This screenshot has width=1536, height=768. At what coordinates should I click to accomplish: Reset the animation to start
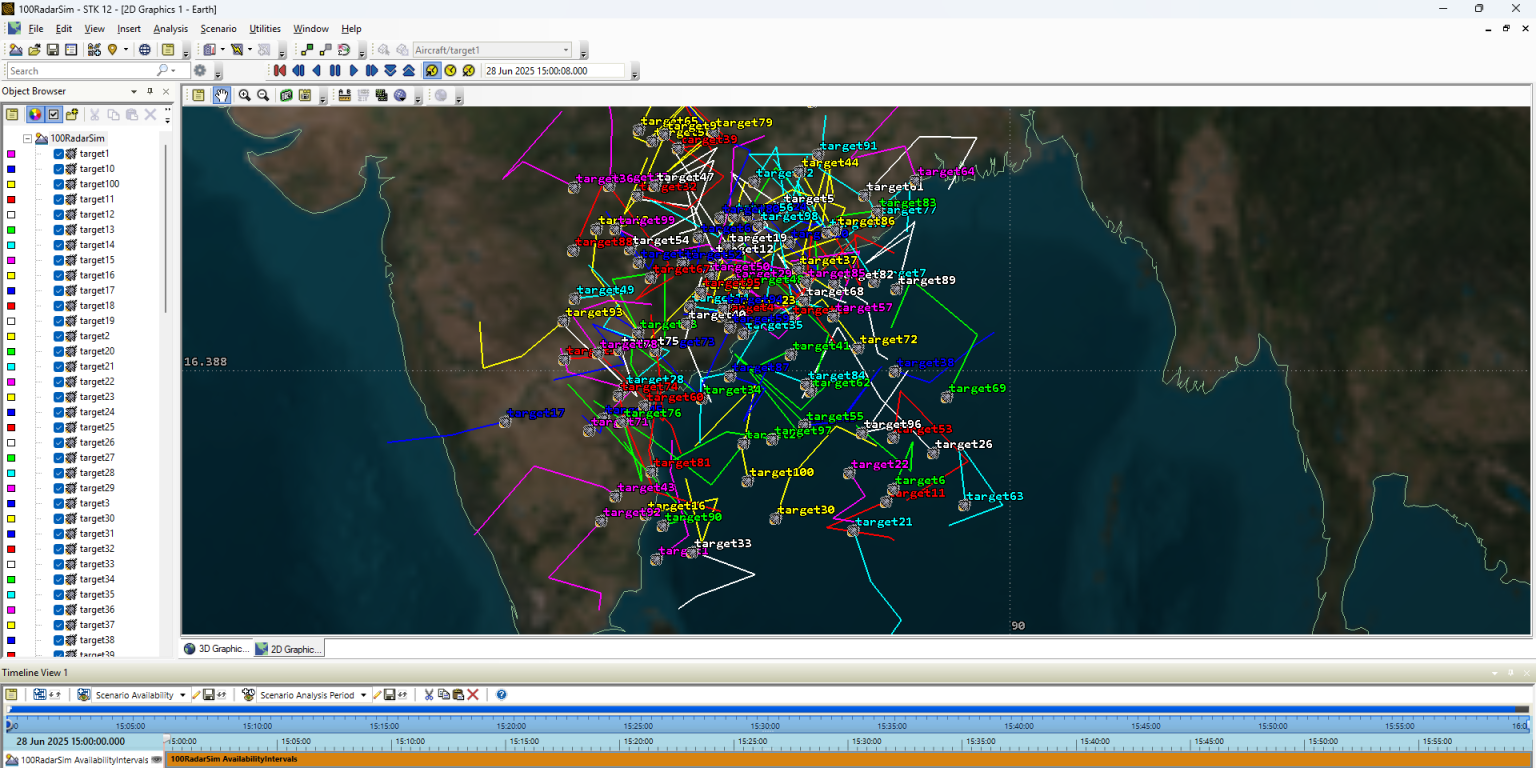(x=280, y=70)
